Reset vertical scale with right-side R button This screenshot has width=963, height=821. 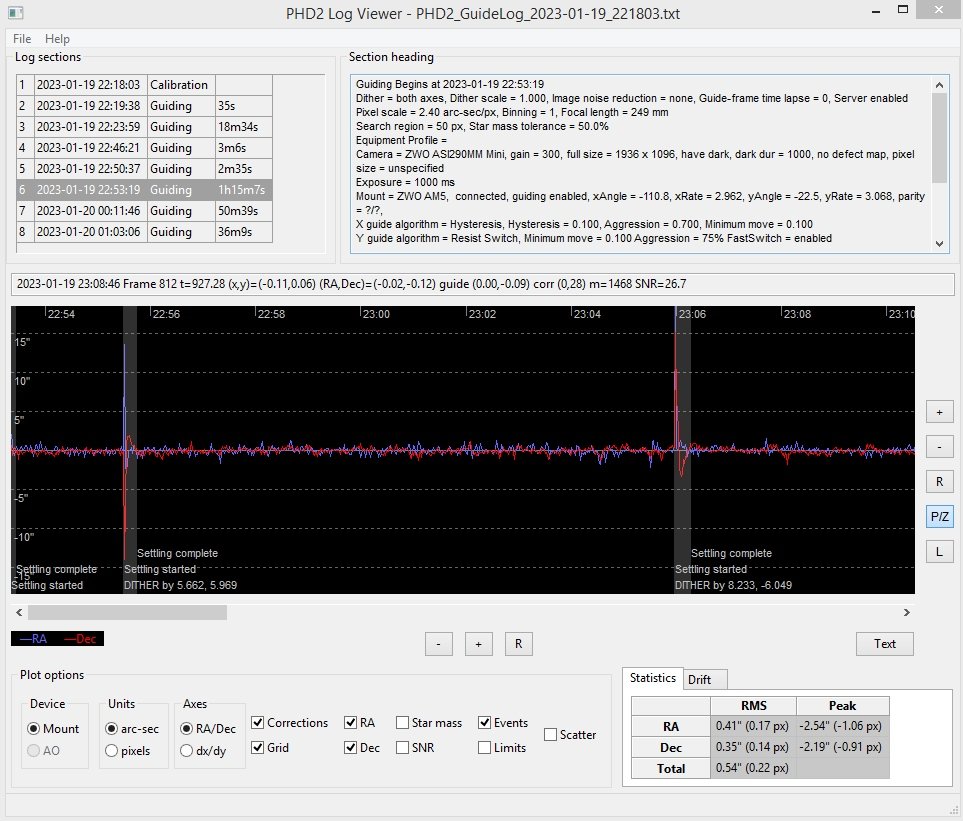939,481
